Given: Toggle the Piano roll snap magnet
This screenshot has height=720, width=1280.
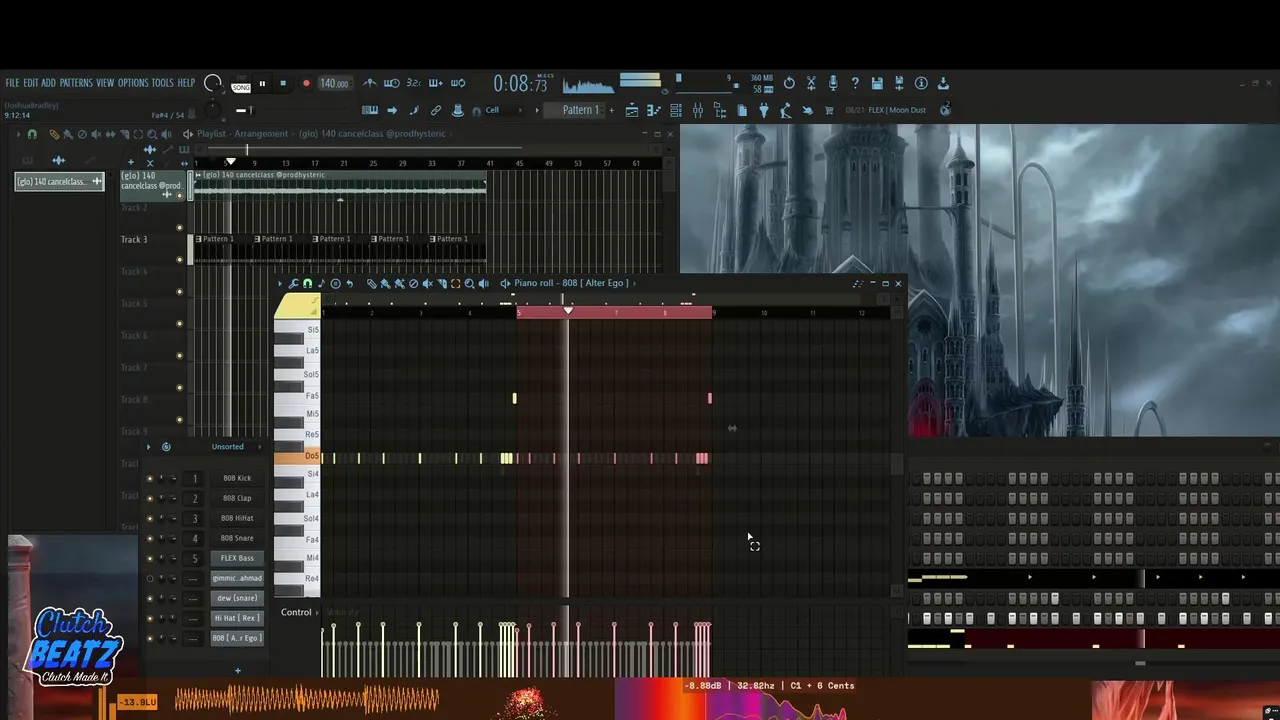Looking at the screenshot, I should click(307, 284).
